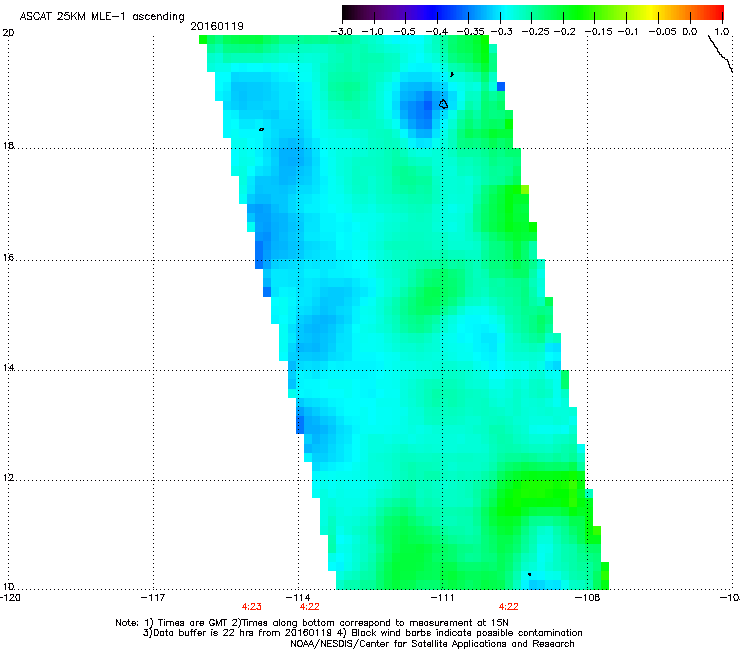Click the "-1.0" color scale label
Screen dimensions: 740x650
coord(372,32)
